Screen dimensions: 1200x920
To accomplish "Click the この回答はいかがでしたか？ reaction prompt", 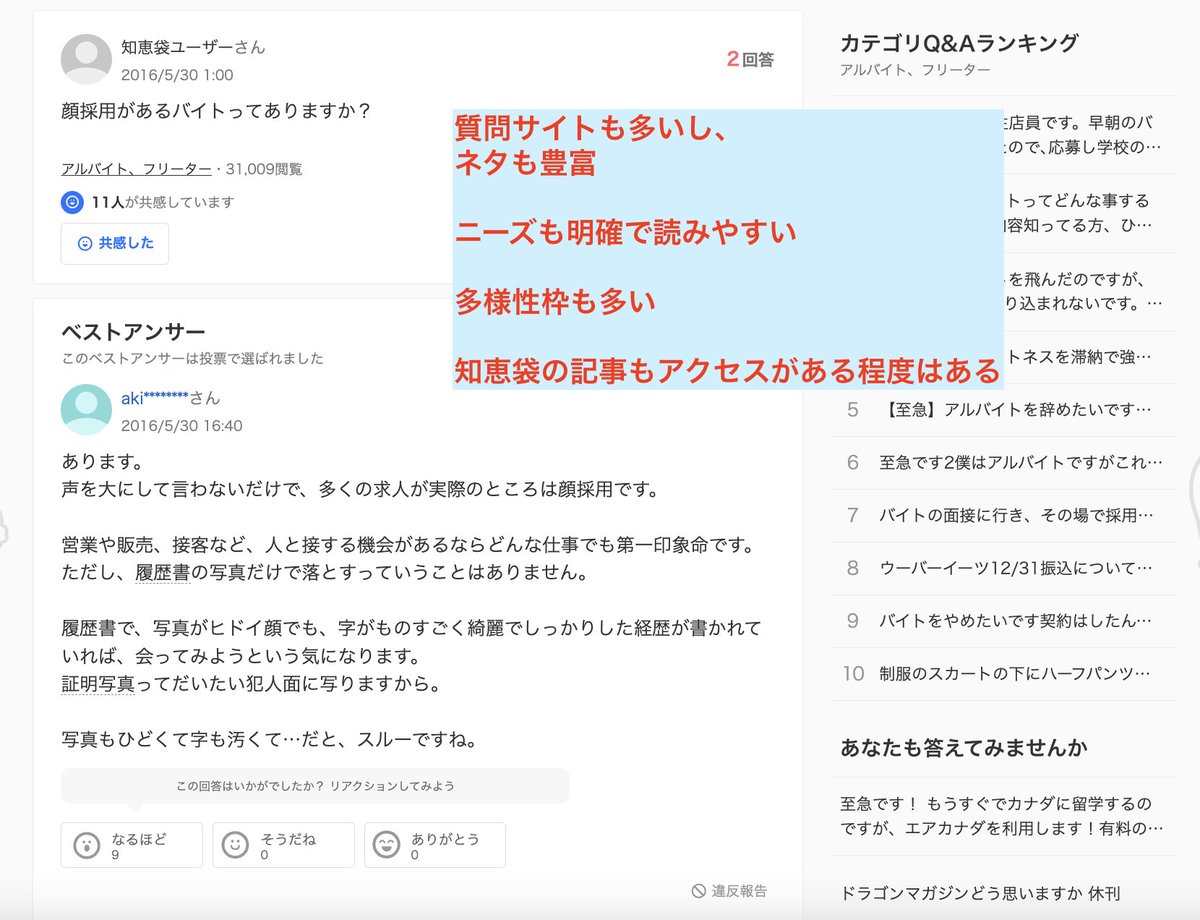I will coord(315,786).
